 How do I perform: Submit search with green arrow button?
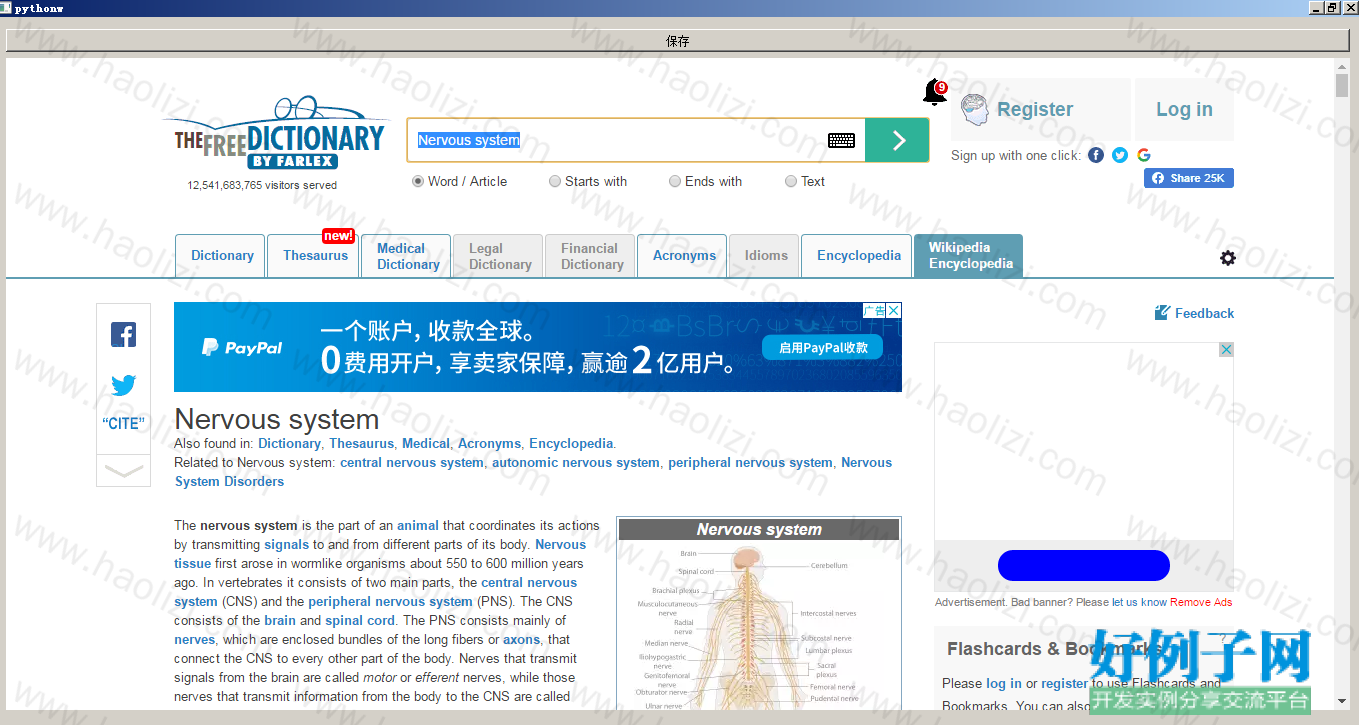coord(897,140)
